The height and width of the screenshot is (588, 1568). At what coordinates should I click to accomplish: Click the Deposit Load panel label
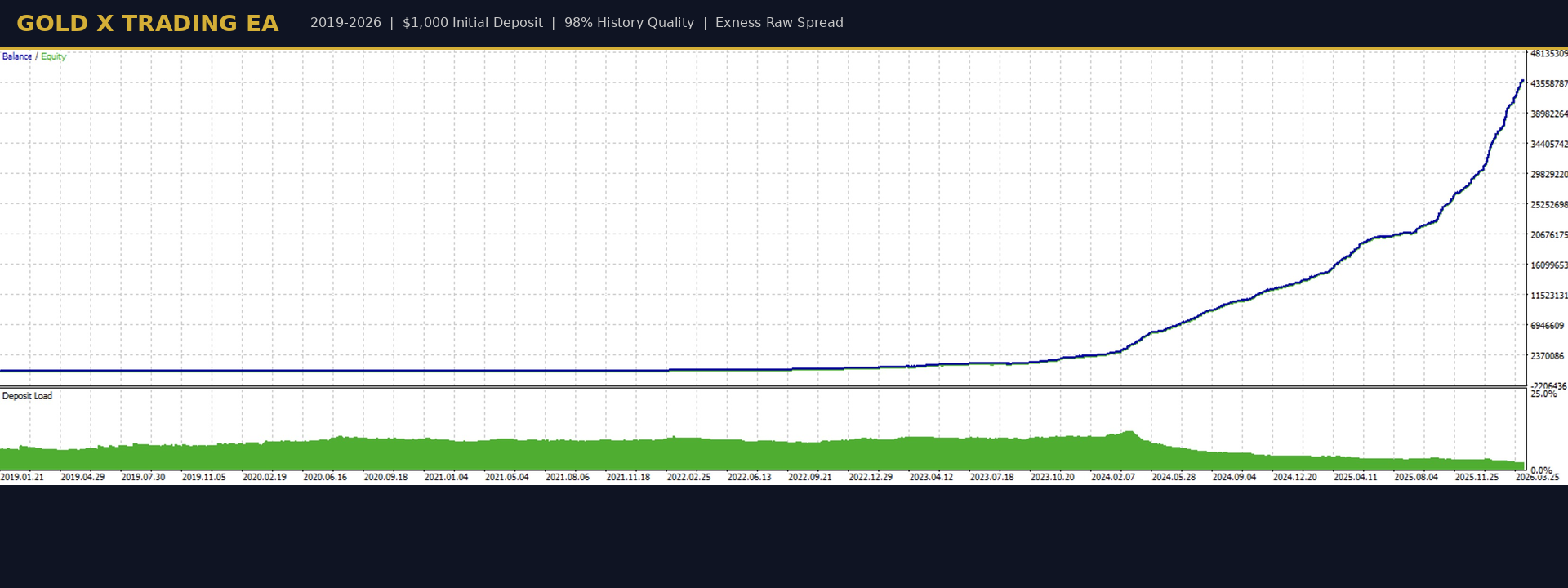27,396
